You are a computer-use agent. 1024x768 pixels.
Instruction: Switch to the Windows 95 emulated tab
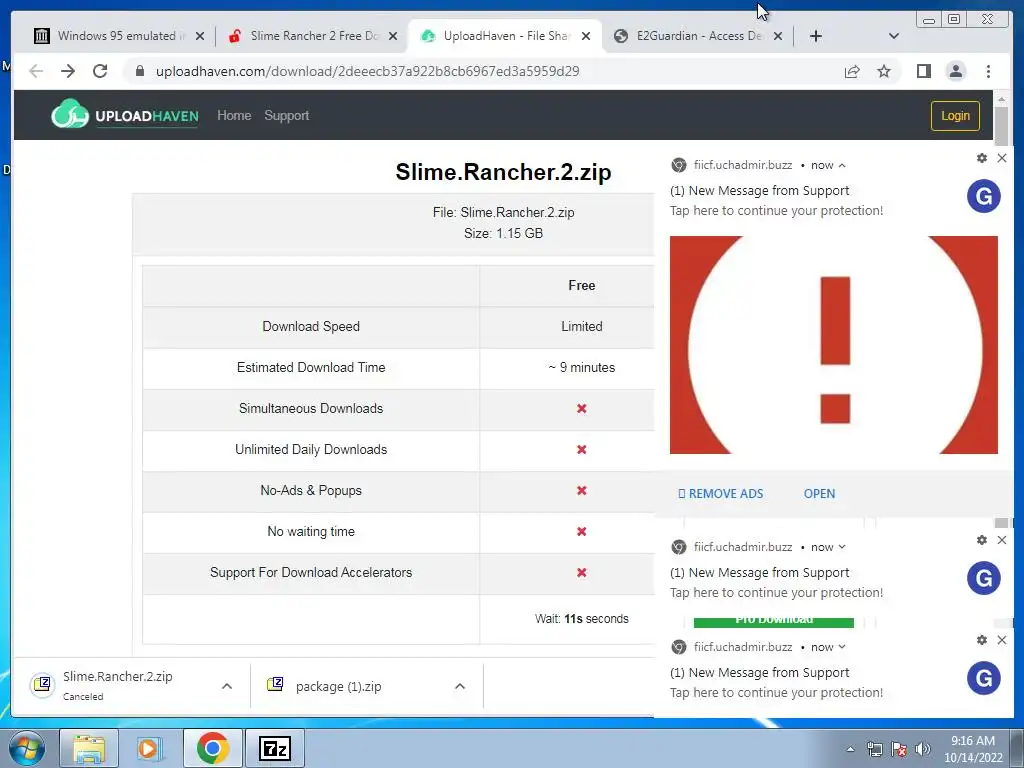pyautogui.click(x=119, y=36)
